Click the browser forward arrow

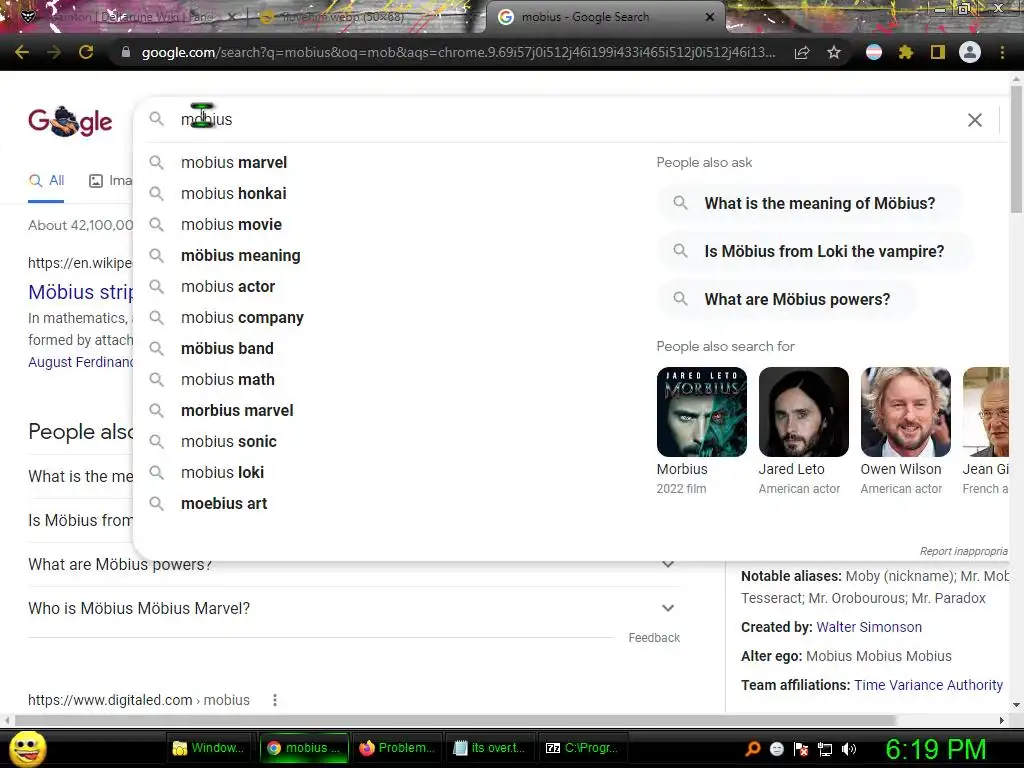coord(54,52)
